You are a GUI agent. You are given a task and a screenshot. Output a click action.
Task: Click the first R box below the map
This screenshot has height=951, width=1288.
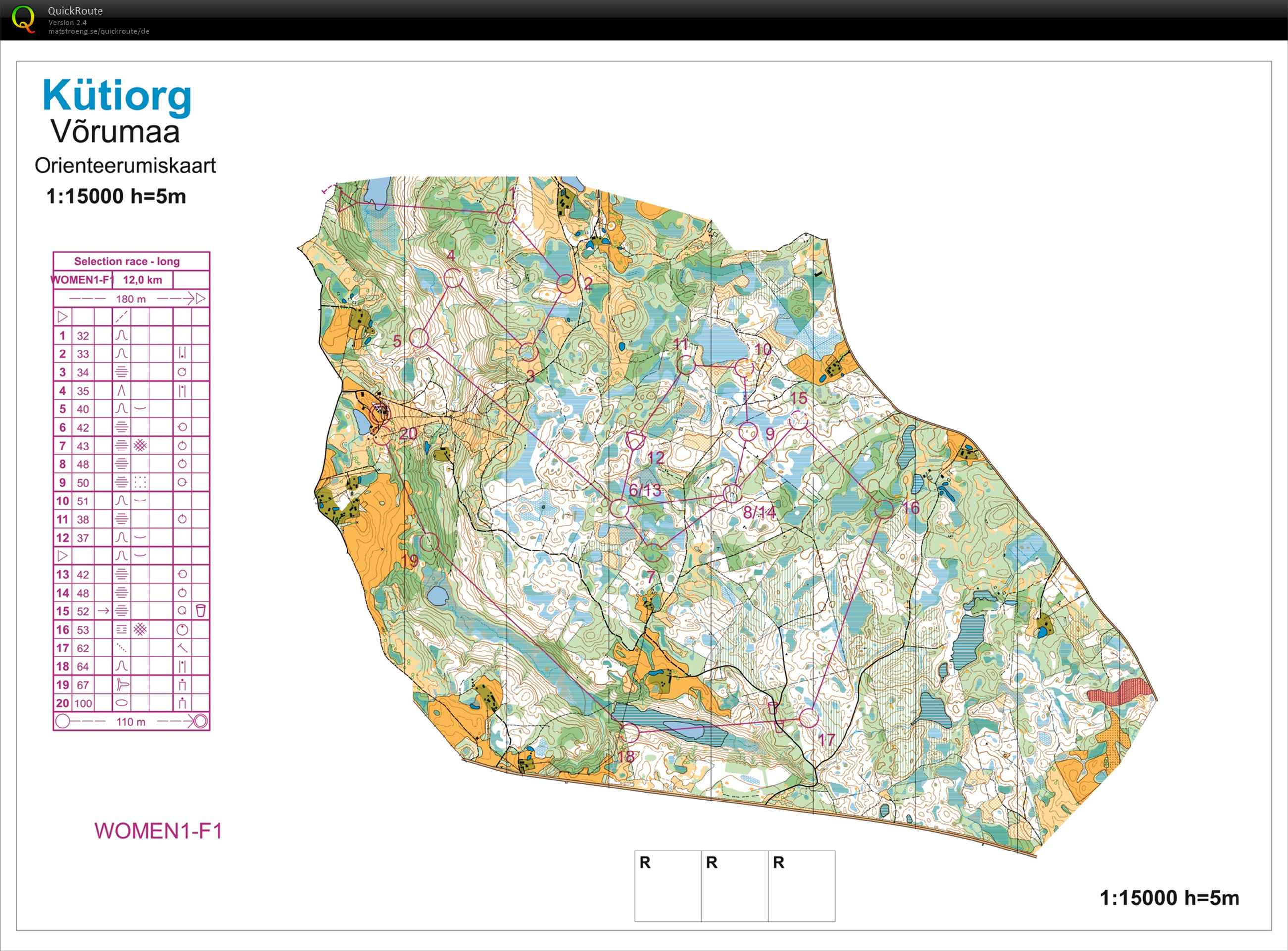[x=668, y=886]
